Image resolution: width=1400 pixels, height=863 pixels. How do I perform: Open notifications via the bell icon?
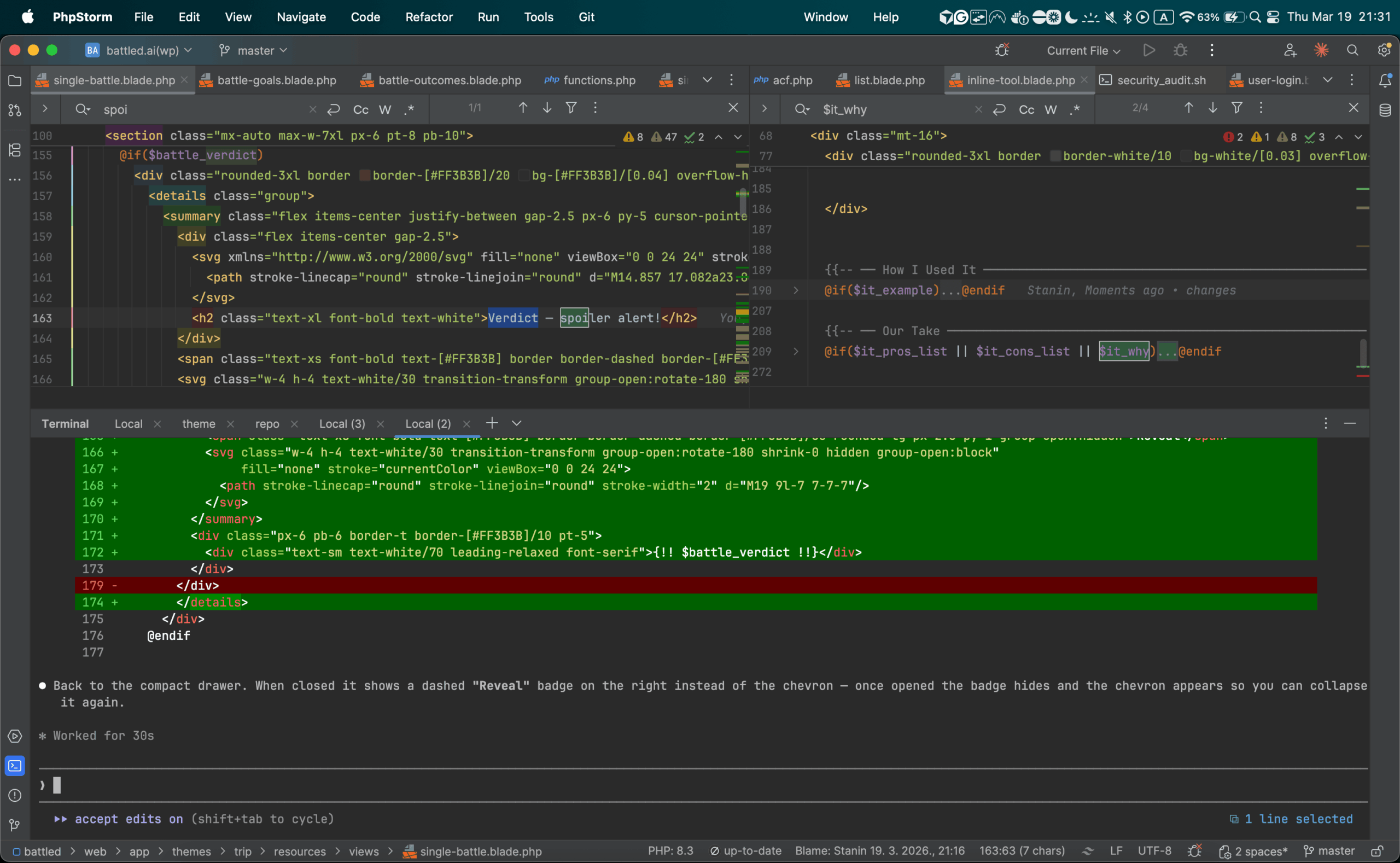tap(1385, 80)
